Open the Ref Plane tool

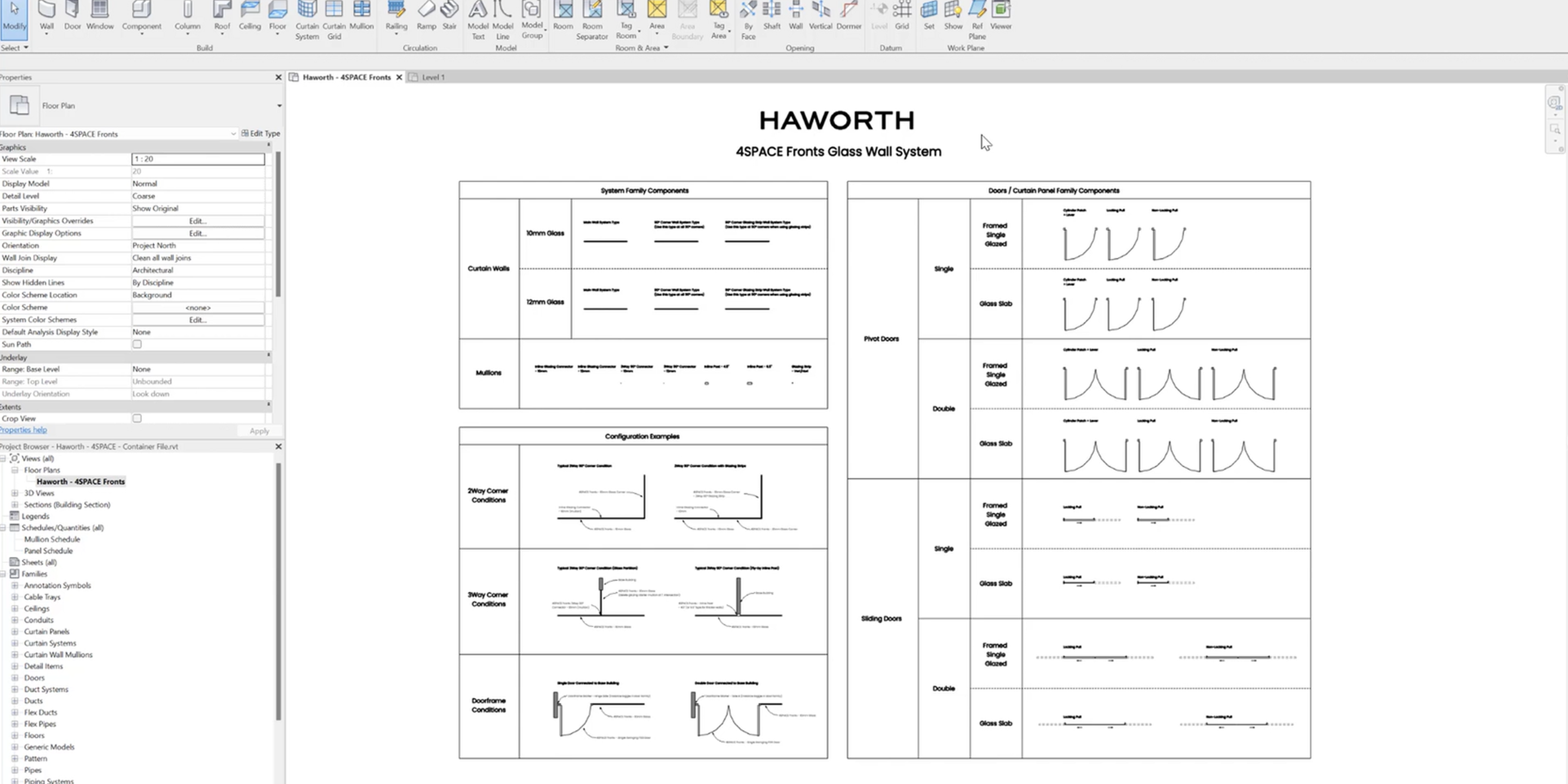click(977, 21)
